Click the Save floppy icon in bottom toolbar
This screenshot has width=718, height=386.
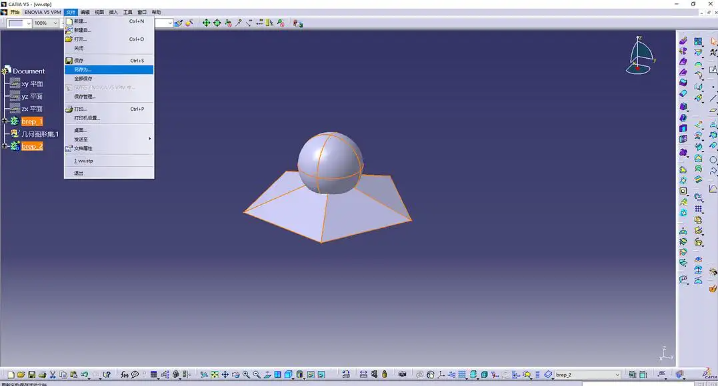click(32, 375)
